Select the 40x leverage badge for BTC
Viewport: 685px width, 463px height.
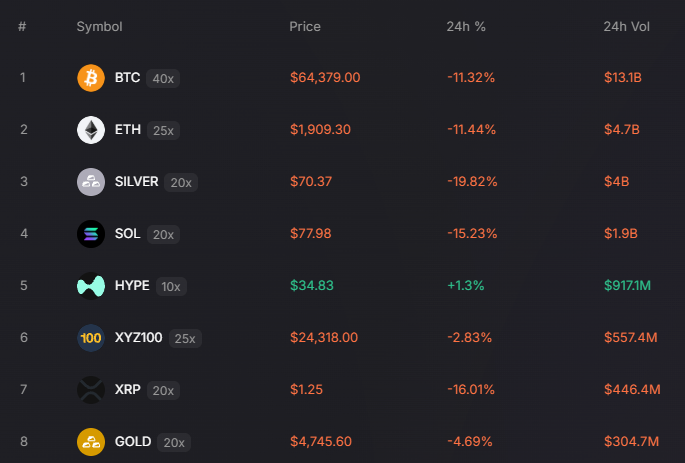click(163, 78)
